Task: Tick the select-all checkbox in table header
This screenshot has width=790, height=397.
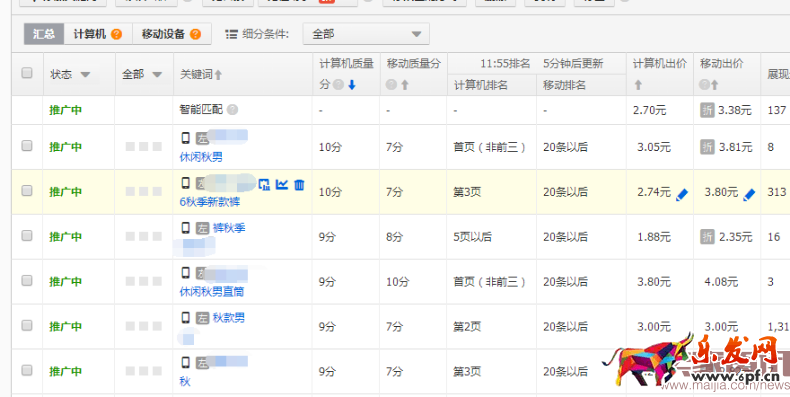Action: coord(27,73)
